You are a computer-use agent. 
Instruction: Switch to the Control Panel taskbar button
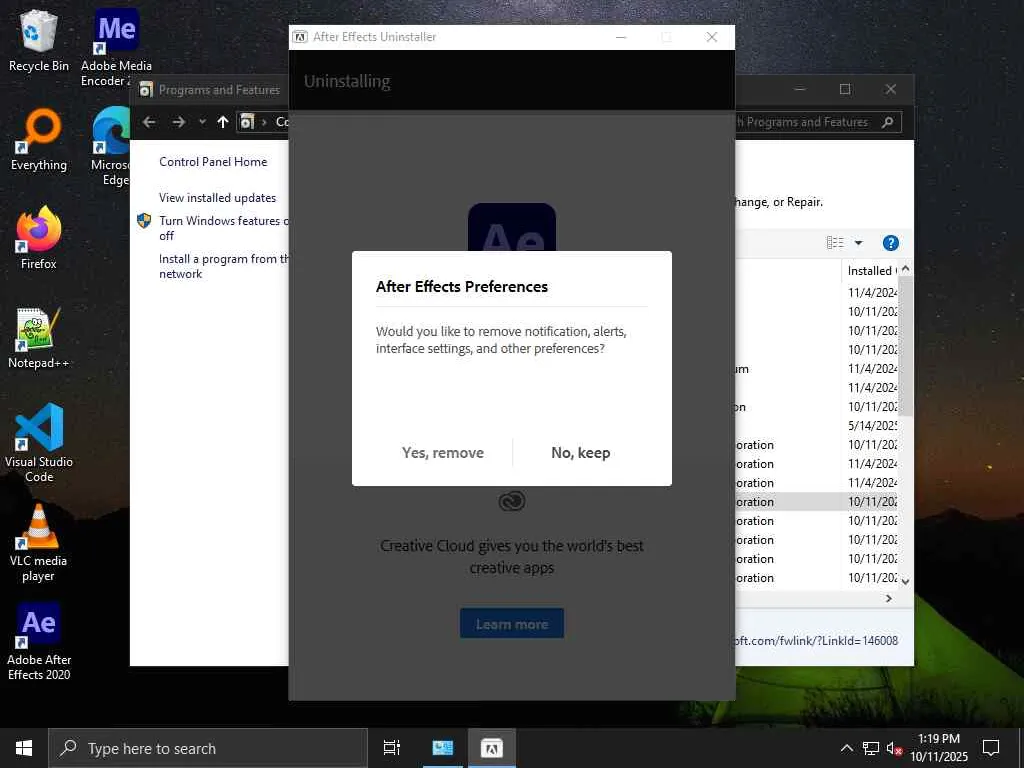click(x=443, y=748)
